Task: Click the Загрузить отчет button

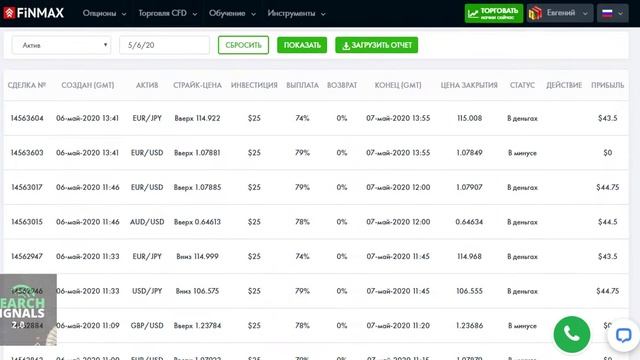Action: (x=377, y=45)
